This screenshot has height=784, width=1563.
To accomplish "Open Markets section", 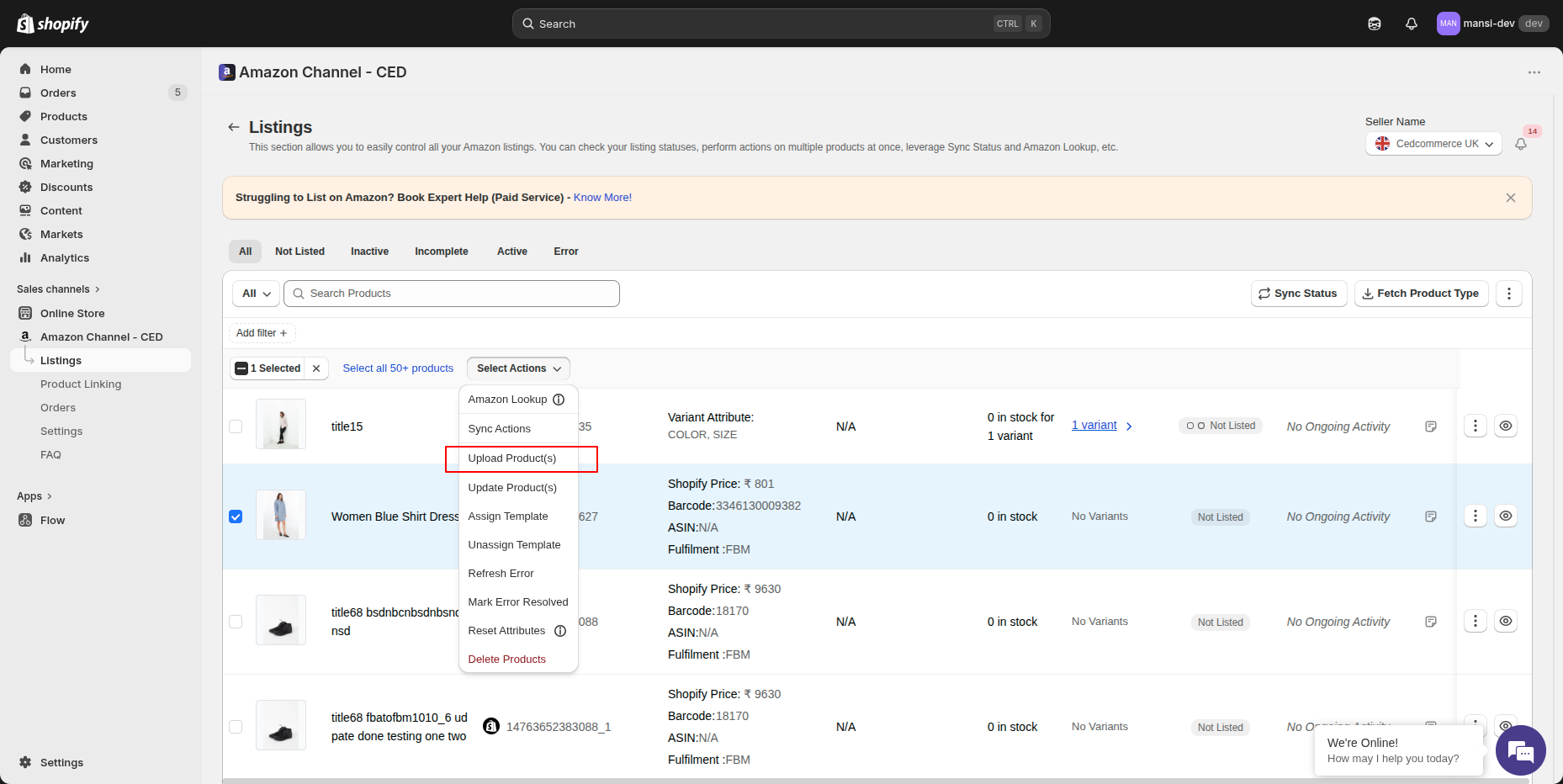I will 61,234.
